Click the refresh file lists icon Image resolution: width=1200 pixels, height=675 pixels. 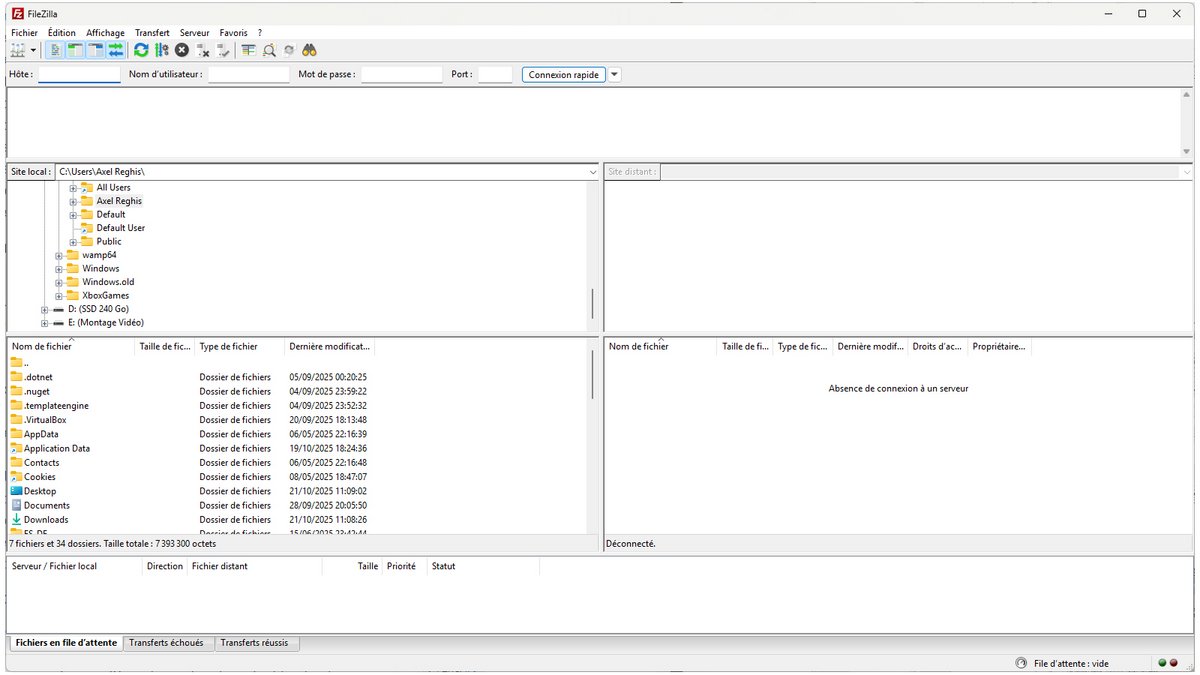point(141,50)
